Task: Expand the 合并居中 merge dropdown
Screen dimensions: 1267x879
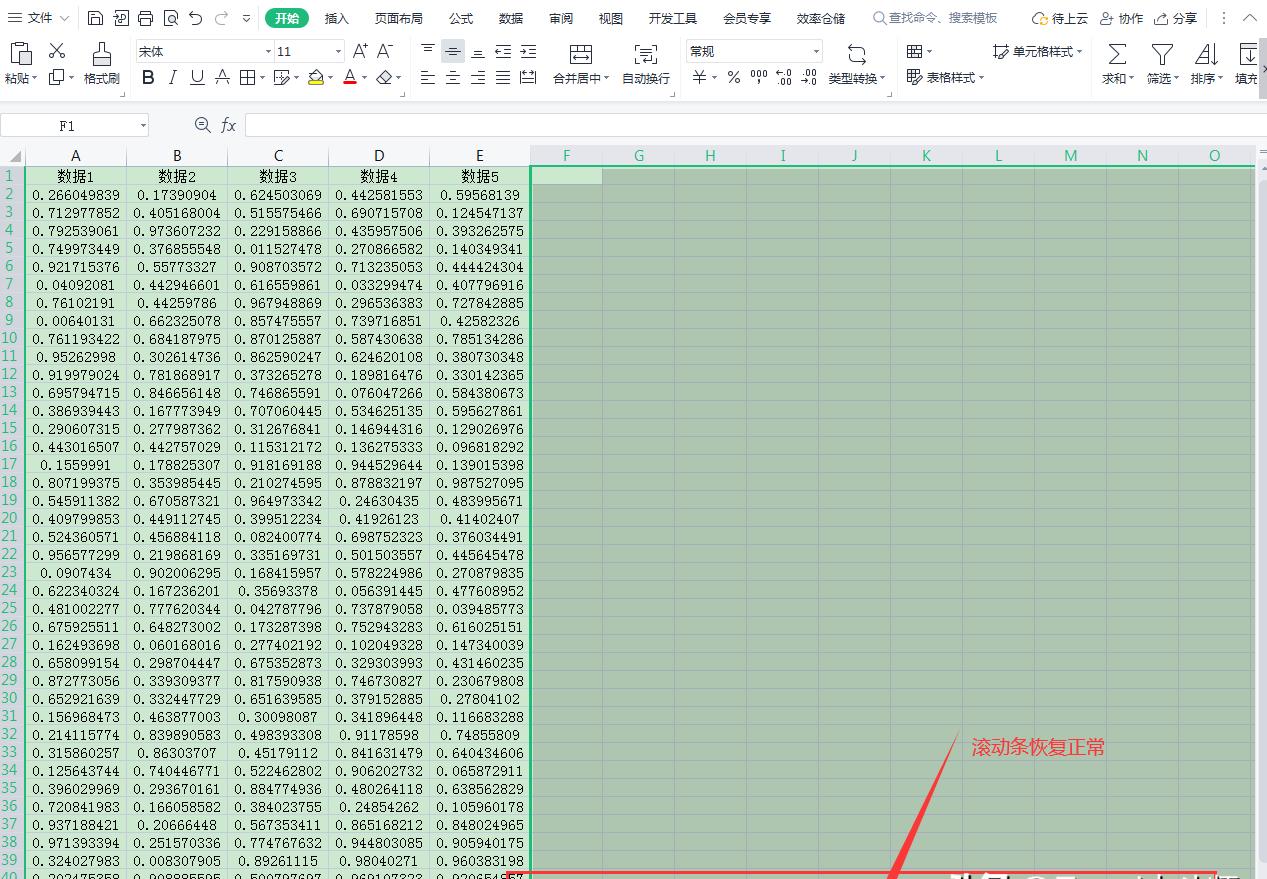Action: pos(606,78)
